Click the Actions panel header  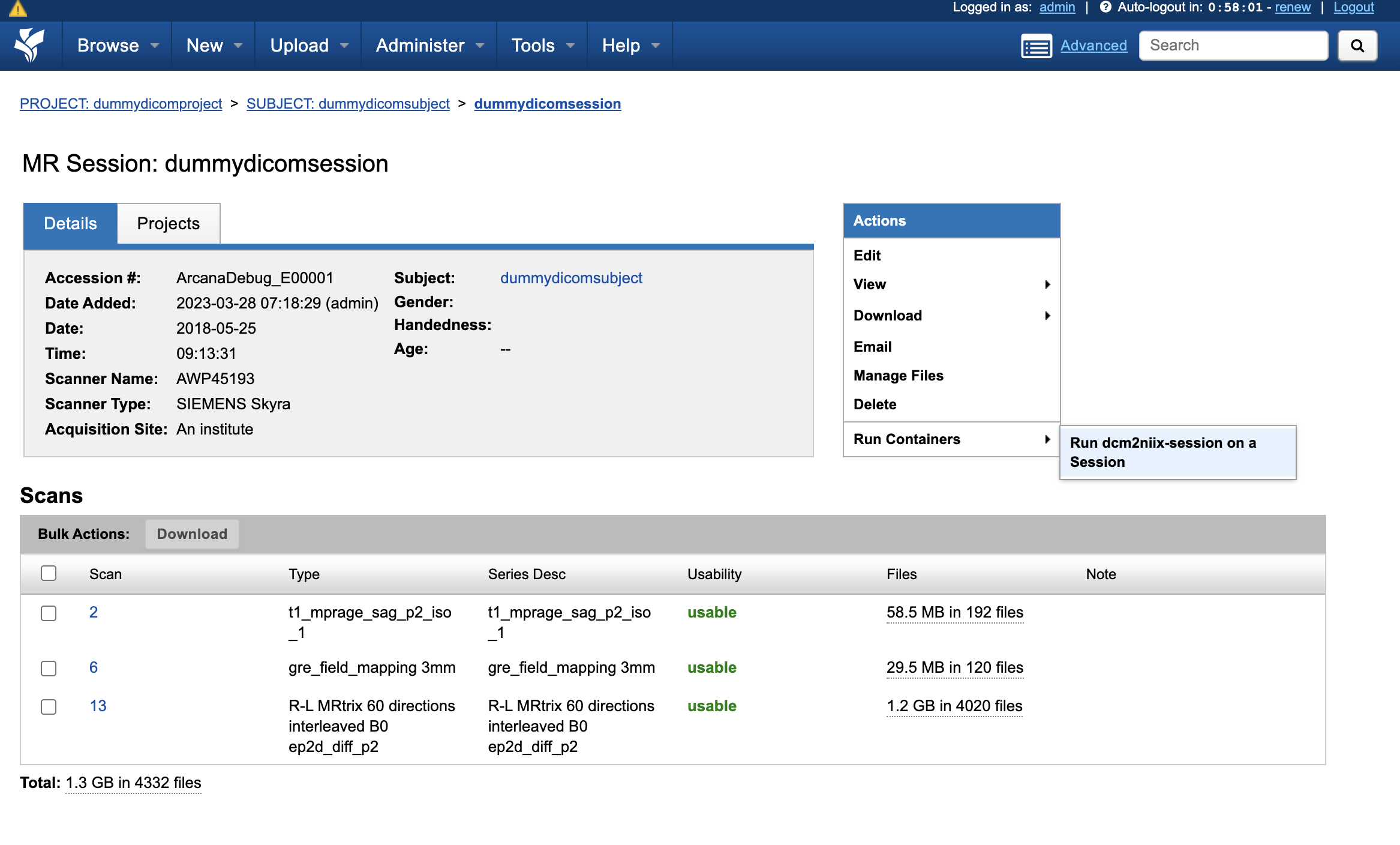tap(952, 221)
